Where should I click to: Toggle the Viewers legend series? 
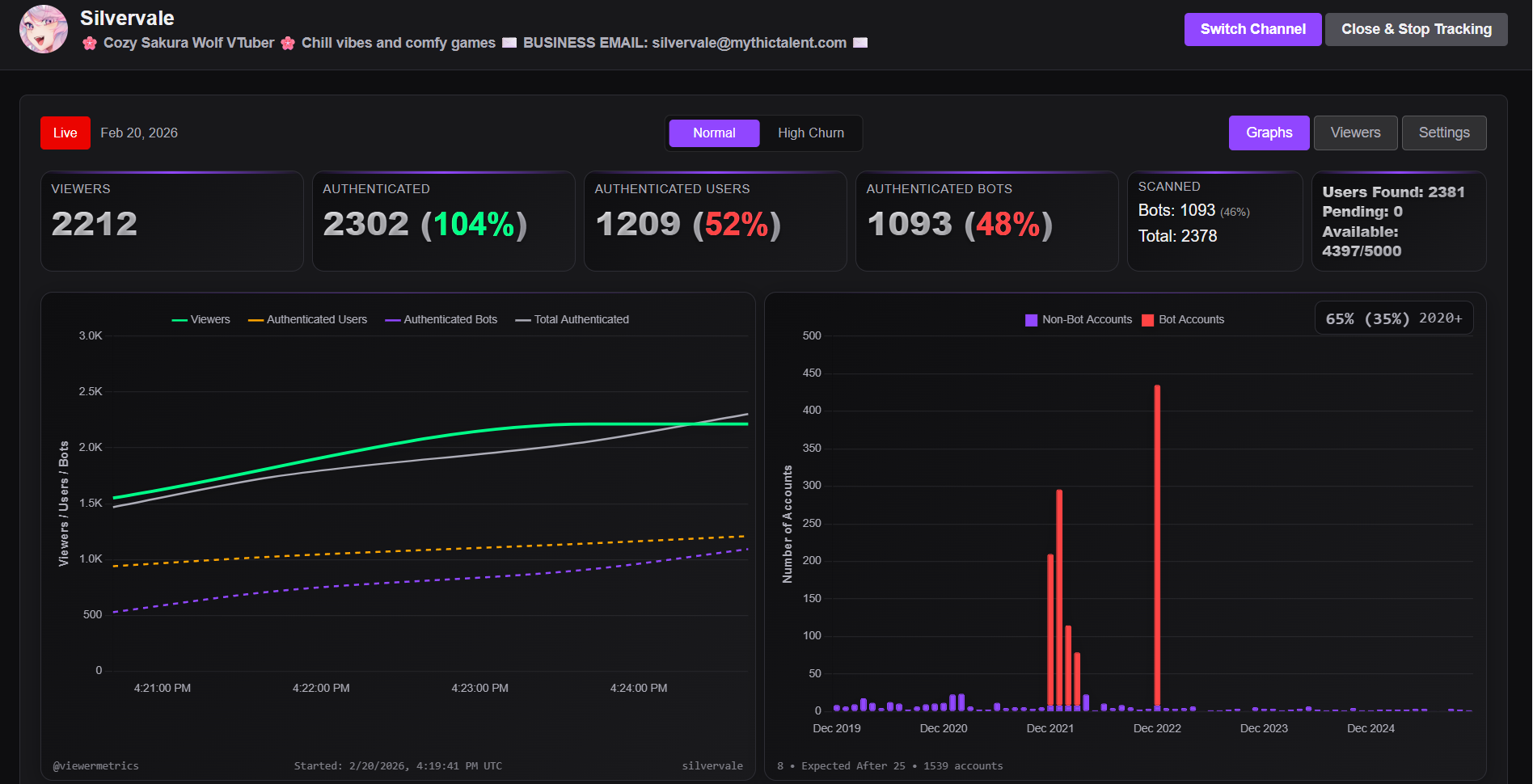click(x=201, y=320)
